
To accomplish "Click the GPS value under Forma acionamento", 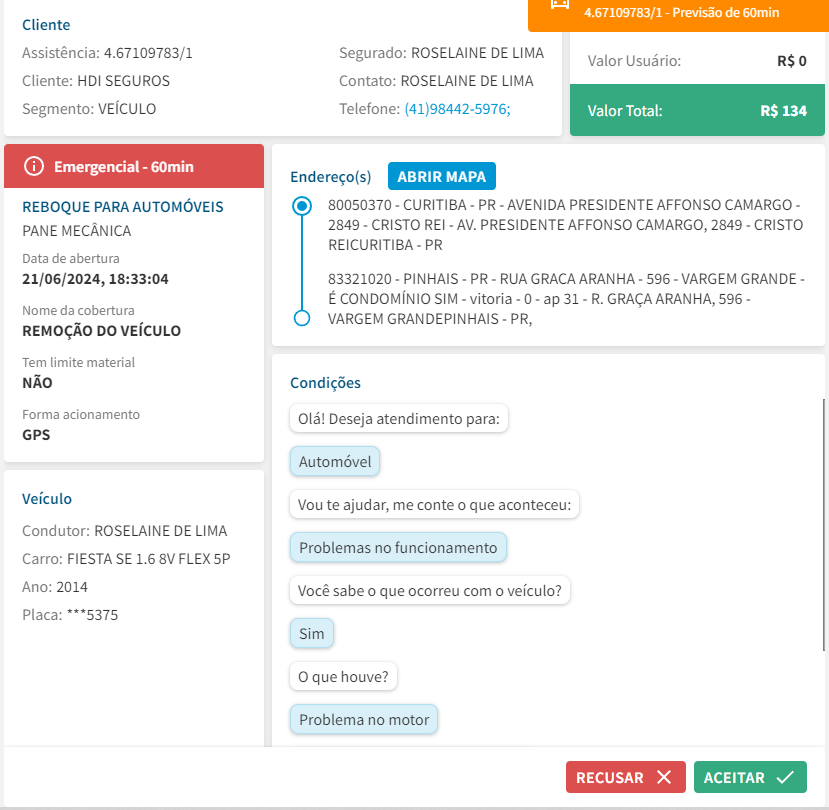I will click(36, 435).
